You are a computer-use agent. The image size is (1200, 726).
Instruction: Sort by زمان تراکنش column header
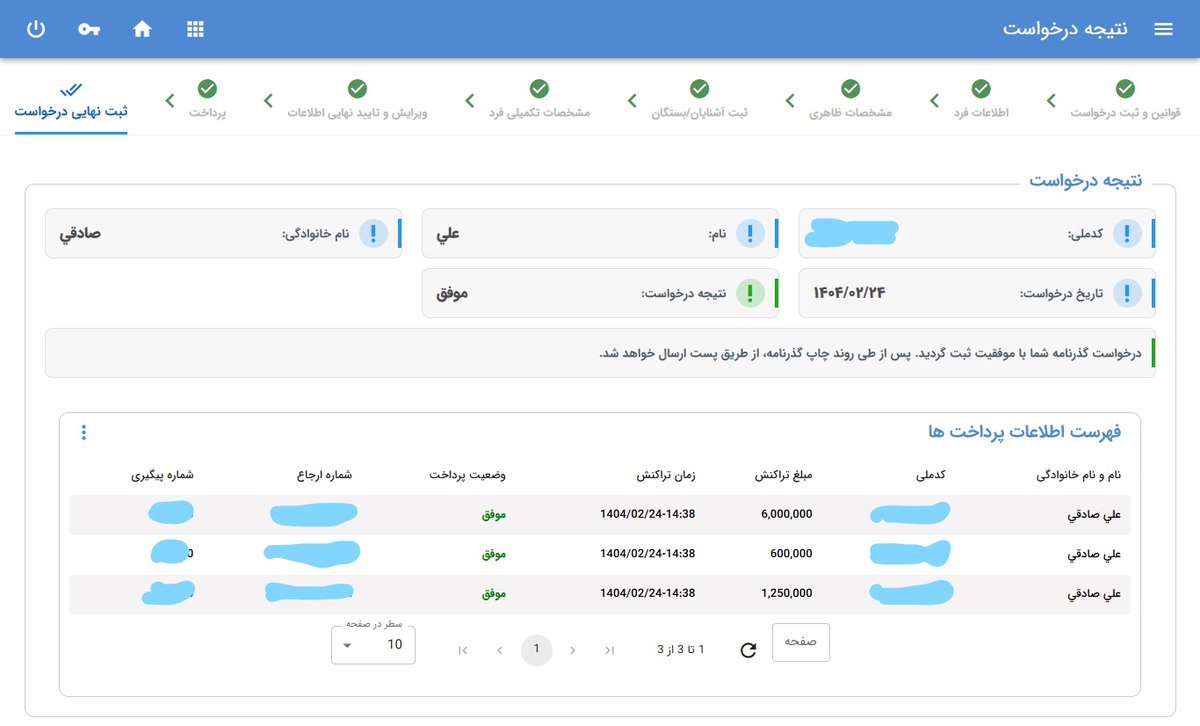[668, 475]
